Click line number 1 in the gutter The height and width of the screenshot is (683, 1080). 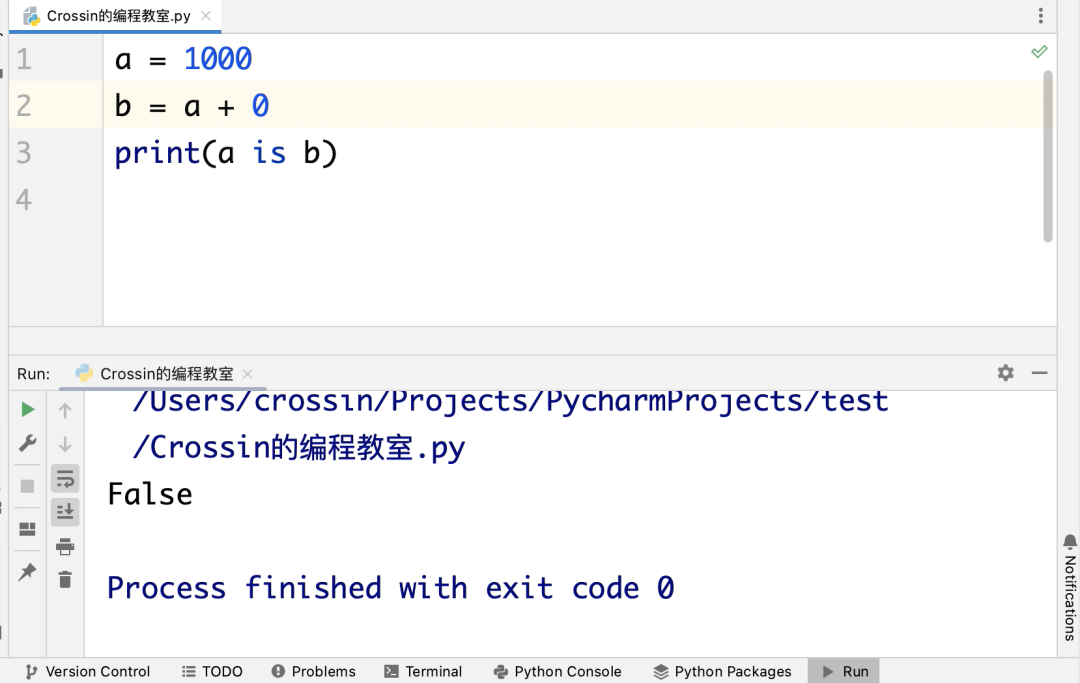(24, 59)
